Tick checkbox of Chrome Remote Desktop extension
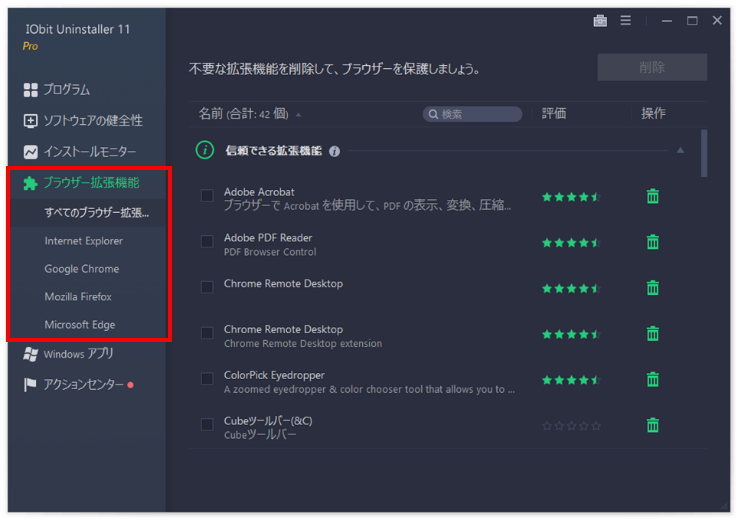The image size is (738, 520). coord(207,333)
